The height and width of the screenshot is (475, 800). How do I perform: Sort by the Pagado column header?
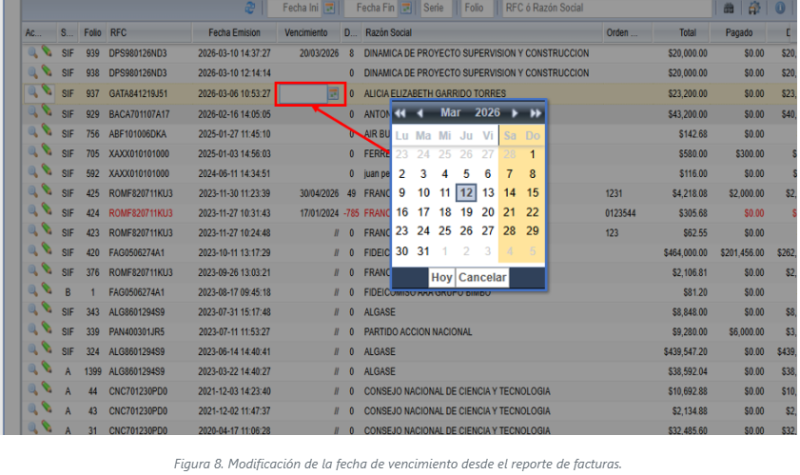point(739,33)
